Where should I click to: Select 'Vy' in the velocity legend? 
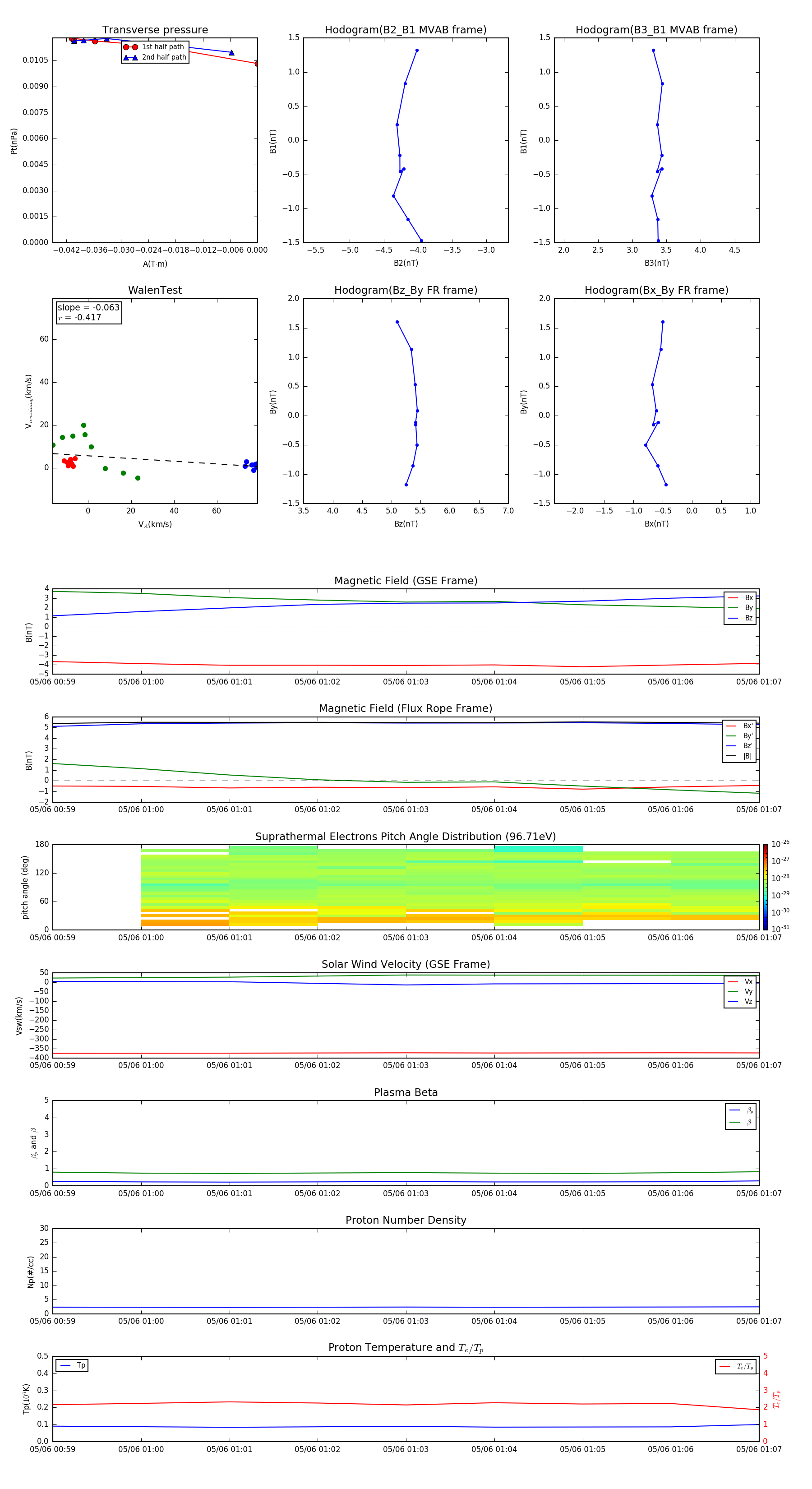741,991
